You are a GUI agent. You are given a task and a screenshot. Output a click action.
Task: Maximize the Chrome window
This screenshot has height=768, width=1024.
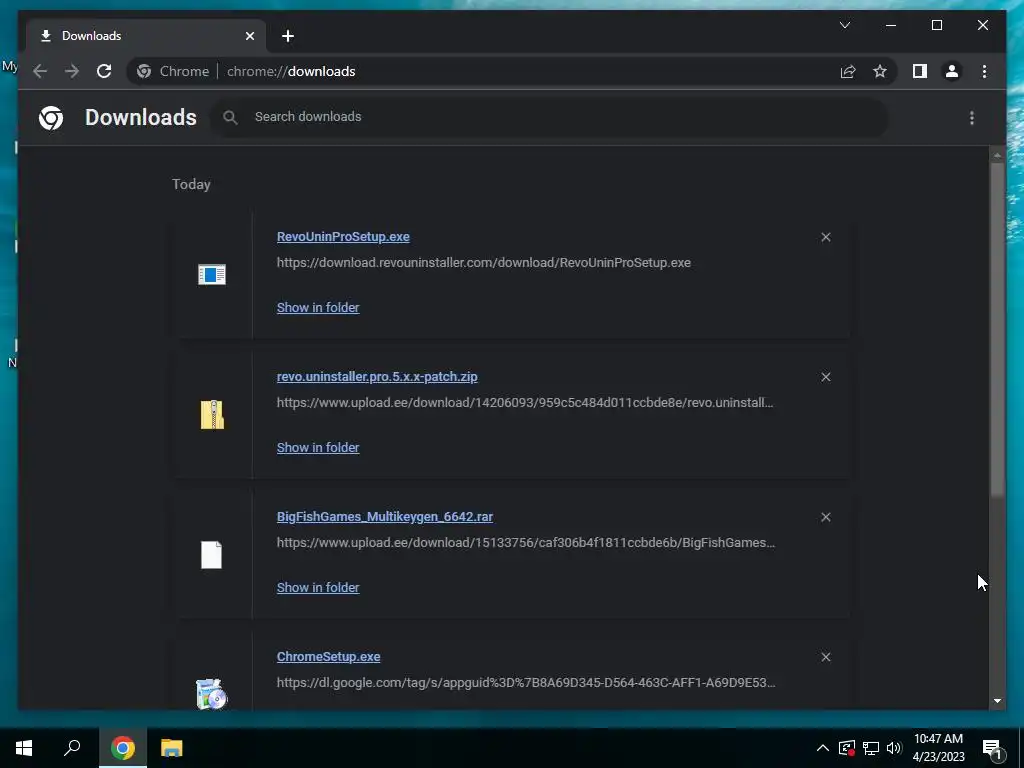click(936, 25)
